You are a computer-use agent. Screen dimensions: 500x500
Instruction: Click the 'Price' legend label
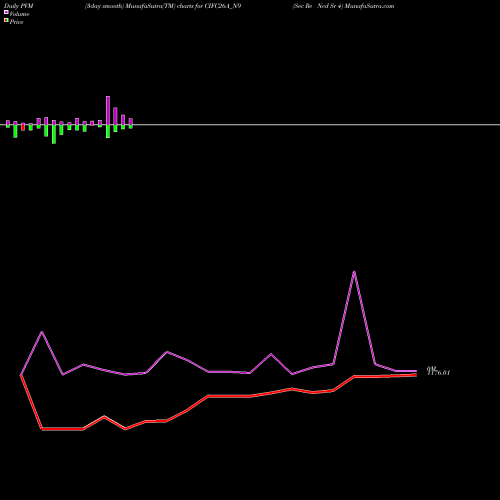point(16,22)
